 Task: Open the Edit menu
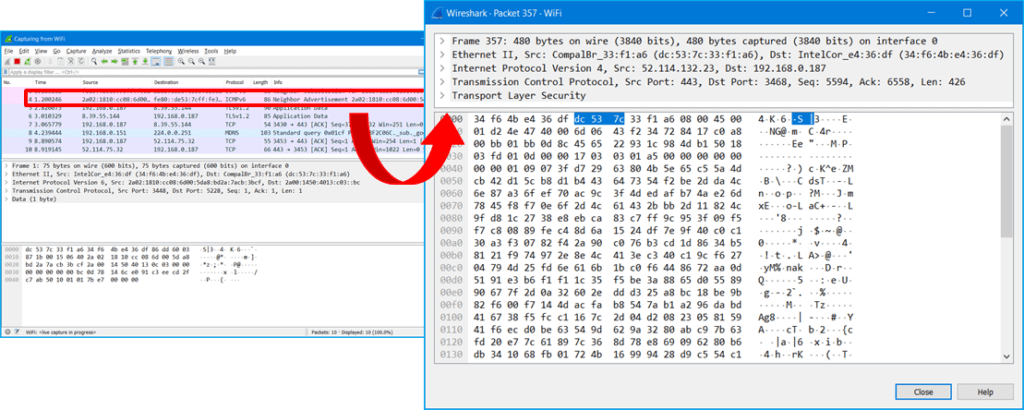click(x=24, y=51)
